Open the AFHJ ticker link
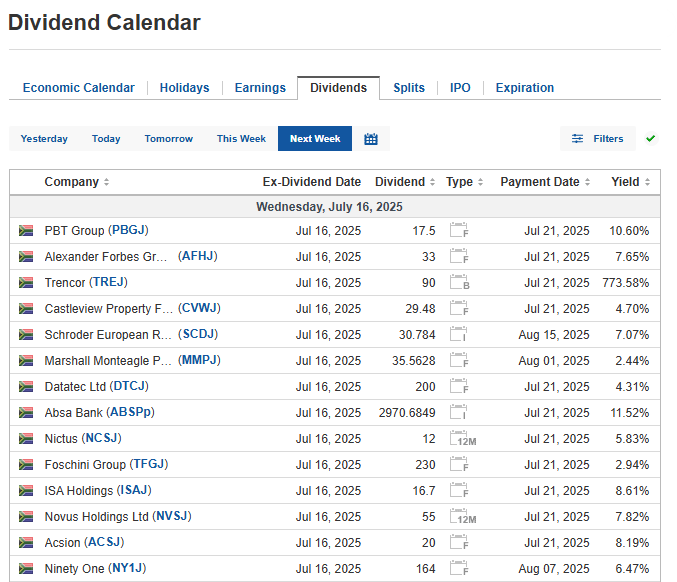Viewport: 677px width, 582px height. (x=198, y=256)
